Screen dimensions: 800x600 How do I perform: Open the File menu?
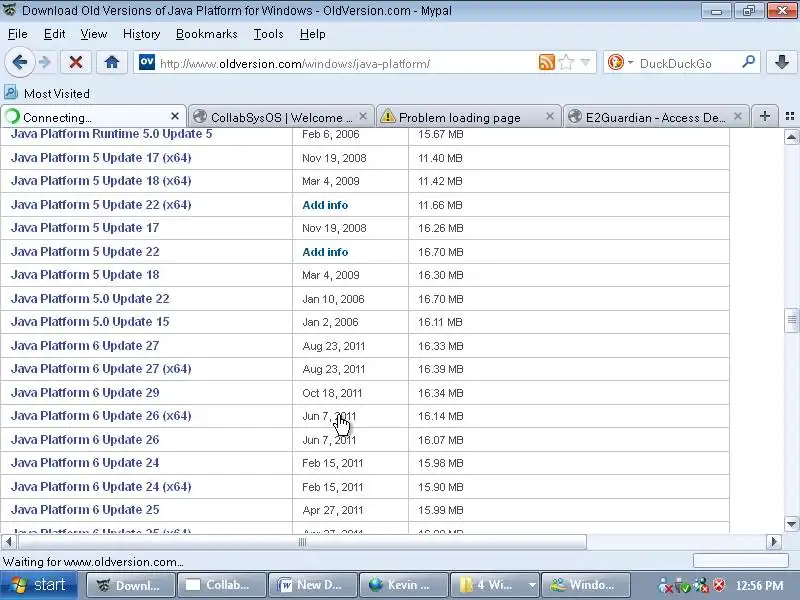pos(18,34)
